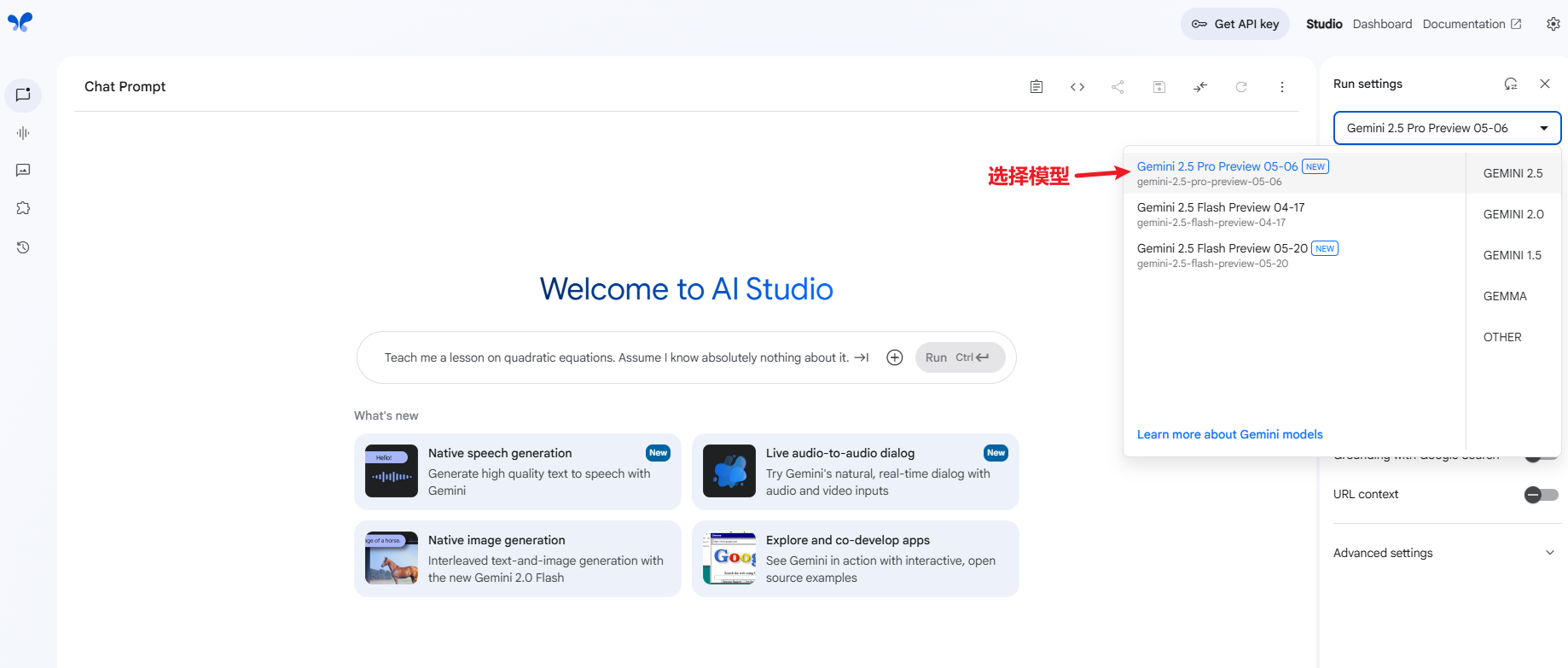Click the Get code angle-brackets icon
Screen dimensions: 1568x668
(x=1077, y=87)
